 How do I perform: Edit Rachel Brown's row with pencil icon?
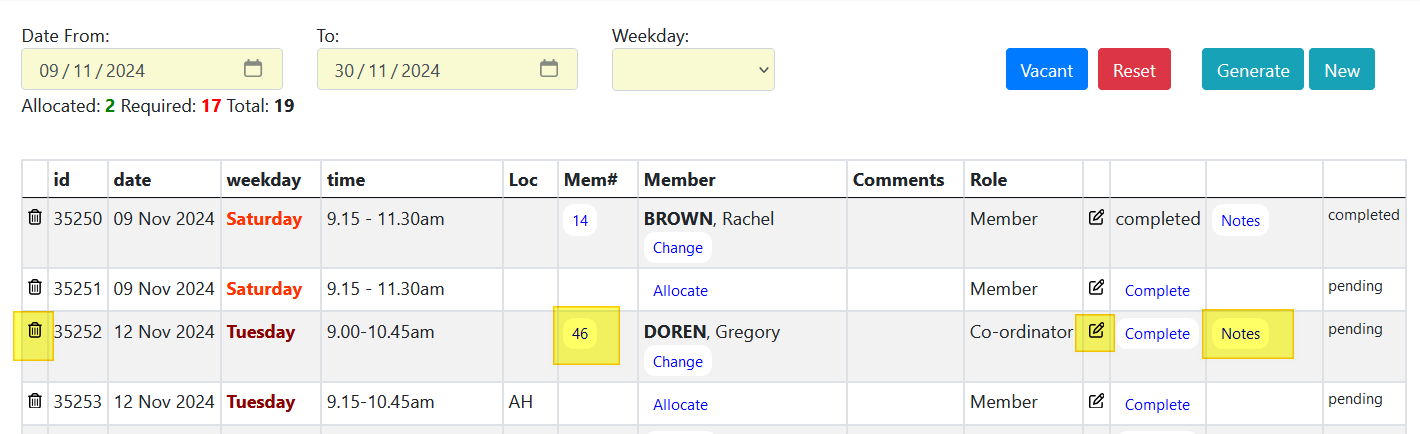(x=1096, y=217)
